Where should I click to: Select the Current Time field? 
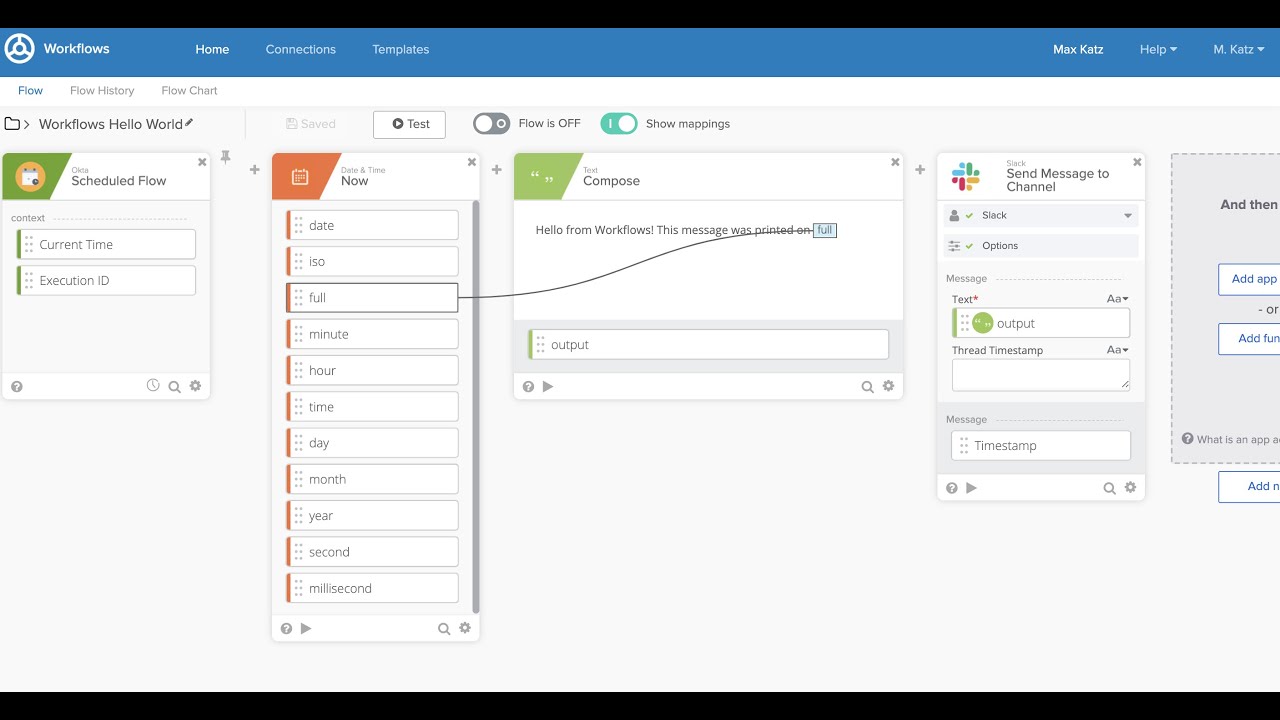(106, 244)
